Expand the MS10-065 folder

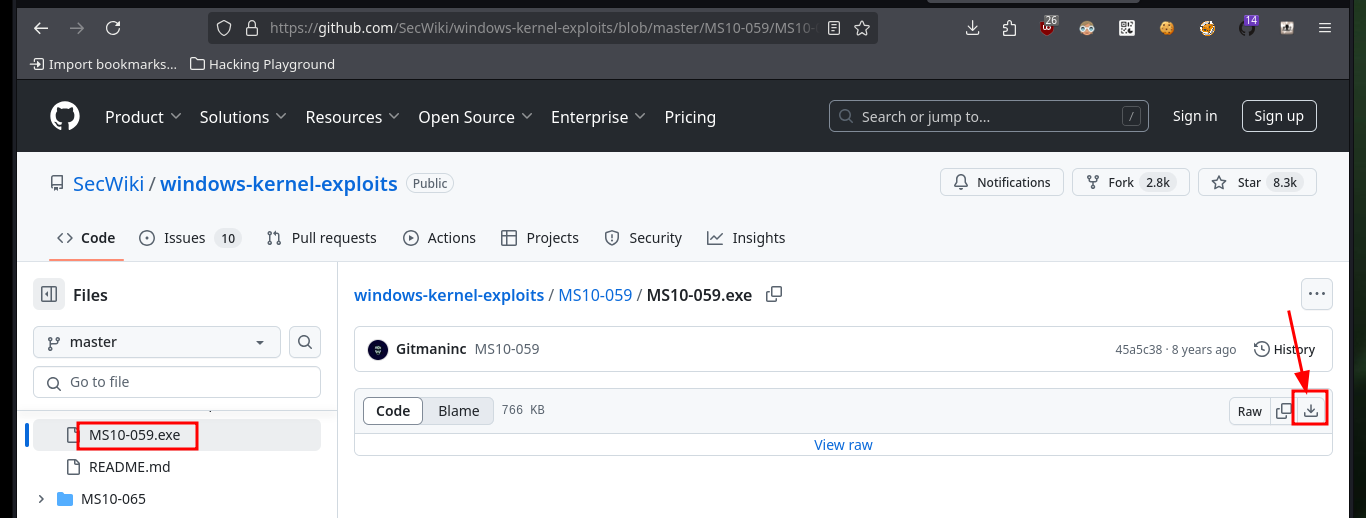click(41, 499)
